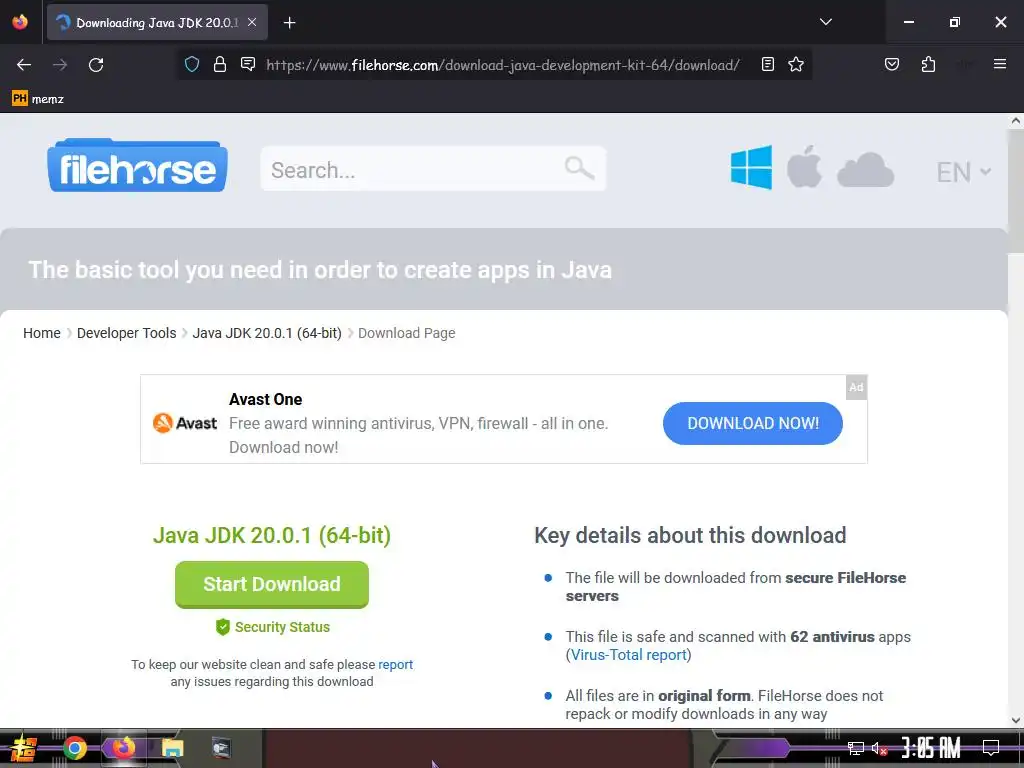Image resolution: width=1024 pixels, height=768 pixels.
Task: Click the magnifier search icon
Action: pos(579,168)
